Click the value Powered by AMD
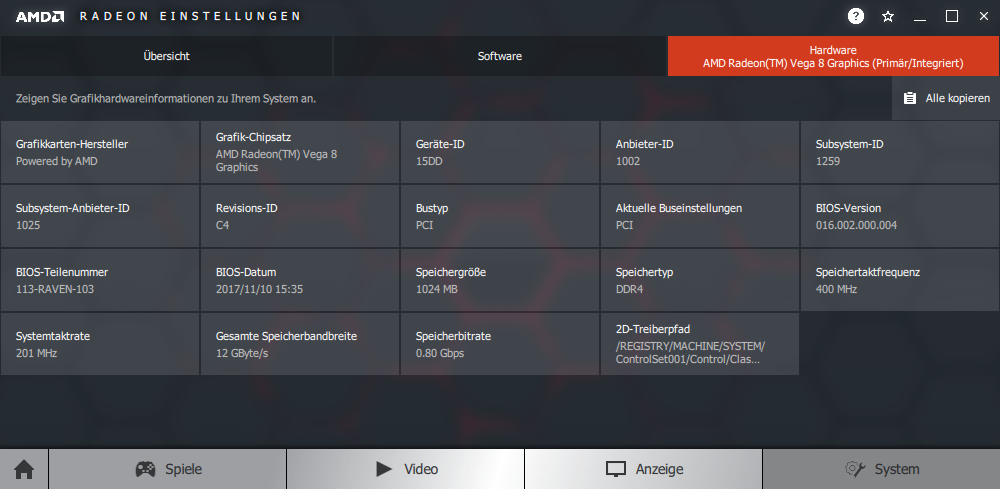This screenshot has height=489, width=1000. point(57,161)
